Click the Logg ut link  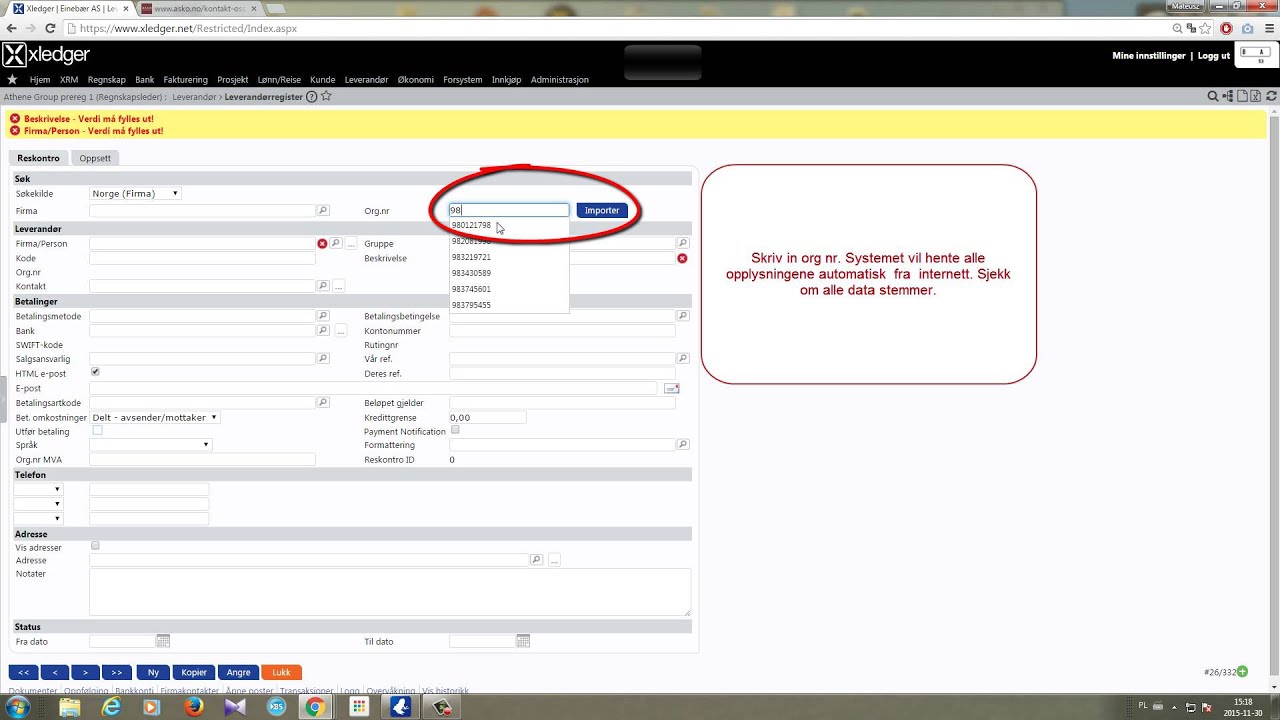pyautogui.click(x=1214, y=56)
